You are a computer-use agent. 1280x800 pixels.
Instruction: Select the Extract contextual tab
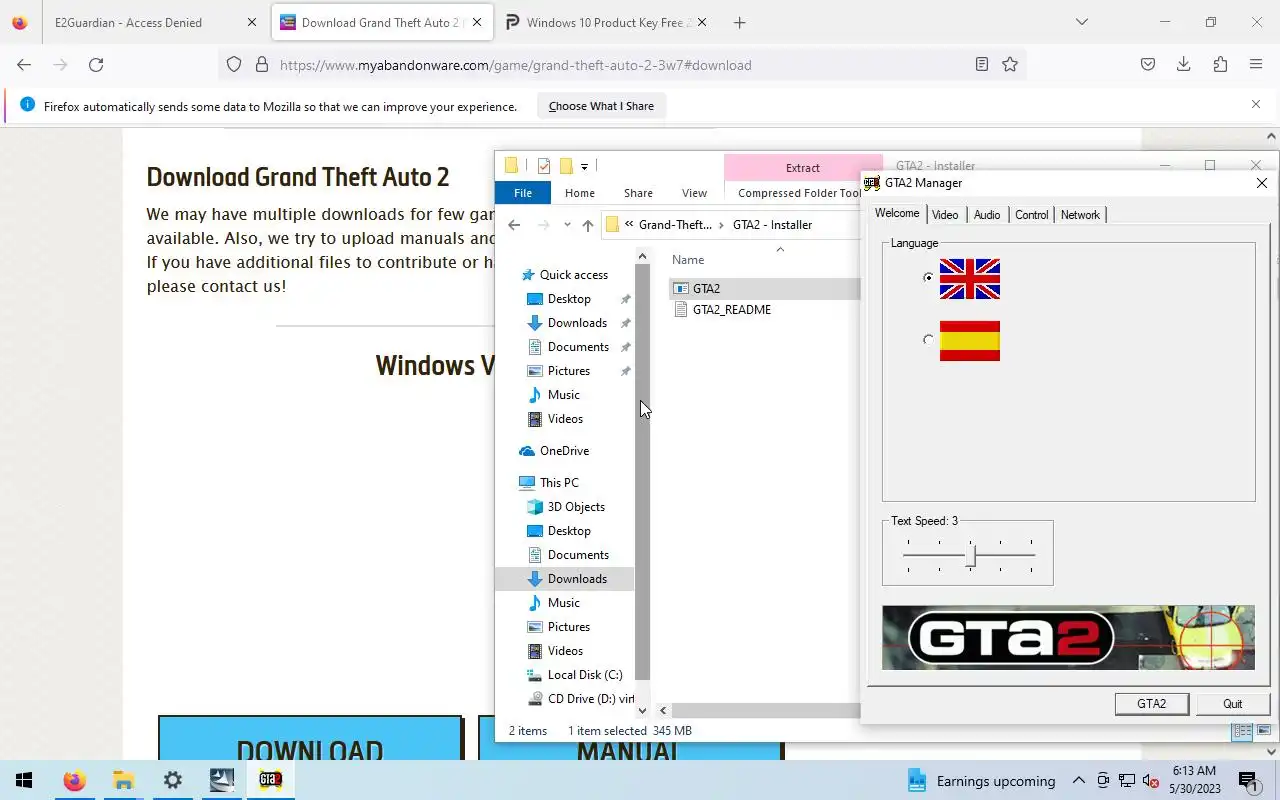pos(803,168)
